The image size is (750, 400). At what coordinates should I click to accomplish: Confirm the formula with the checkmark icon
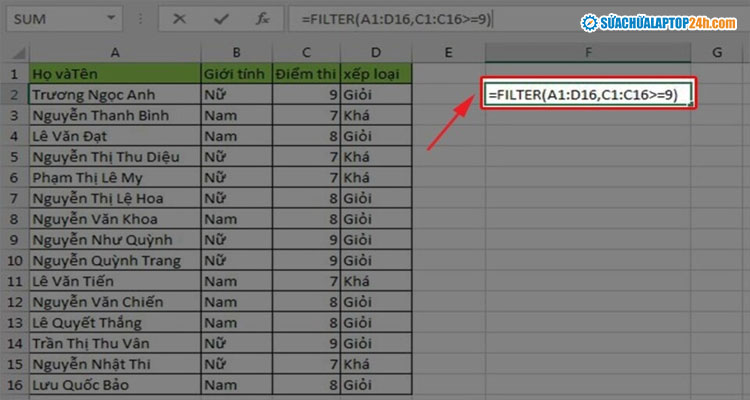click(x=221, y=19)
